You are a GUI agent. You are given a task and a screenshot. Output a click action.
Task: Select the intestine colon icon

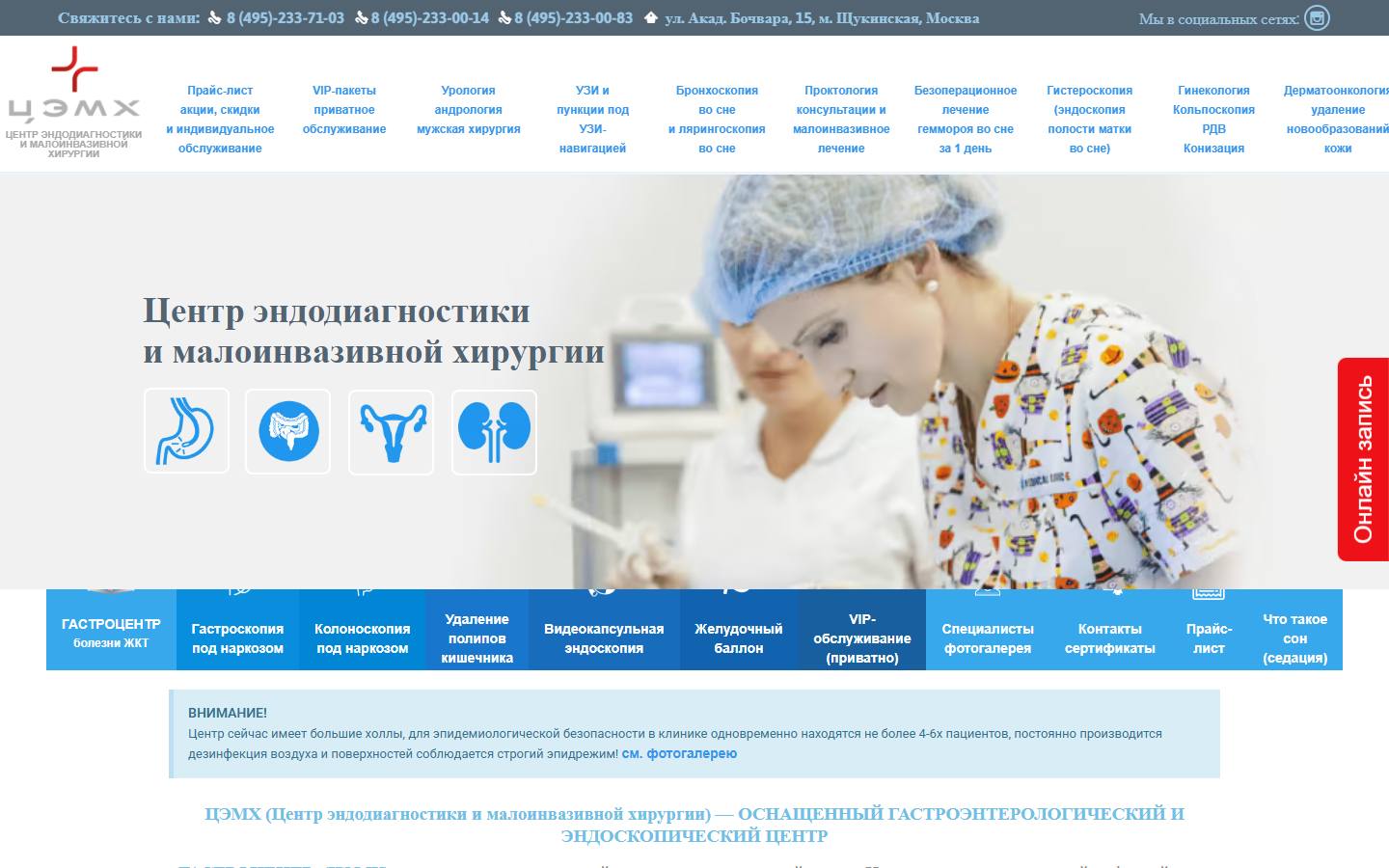pyautogui.click(x=288, y=431)
